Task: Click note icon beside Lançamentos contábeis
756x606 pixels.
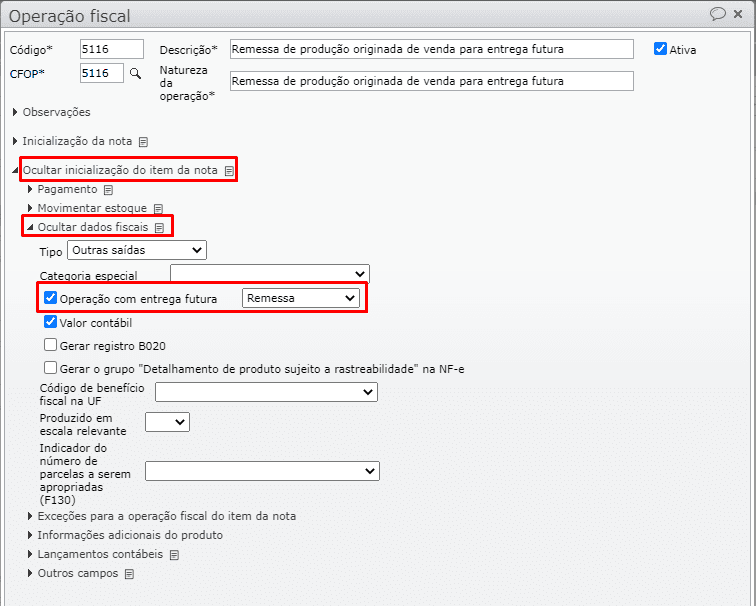Action: pos(174,555)
